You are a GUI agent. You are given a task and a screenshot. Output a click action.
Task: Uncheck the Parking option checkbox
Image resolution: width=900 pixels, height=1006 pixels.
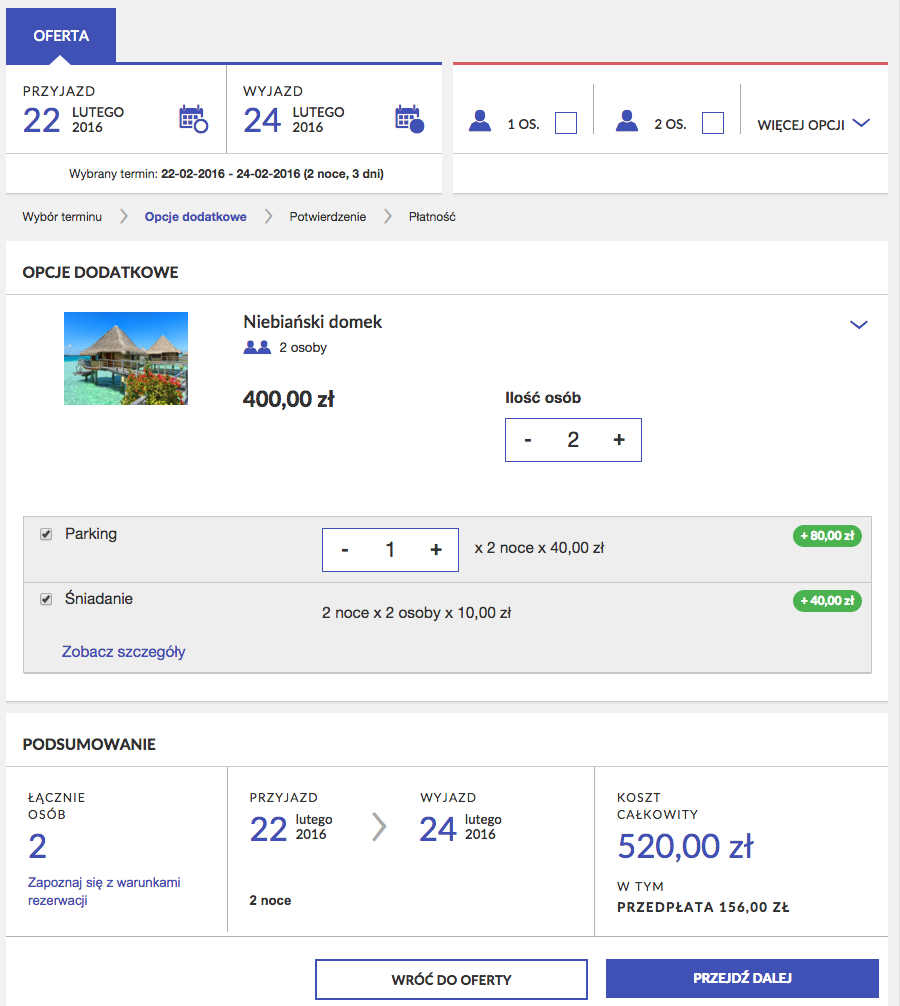pyautogui.click(x=46, y=534)
